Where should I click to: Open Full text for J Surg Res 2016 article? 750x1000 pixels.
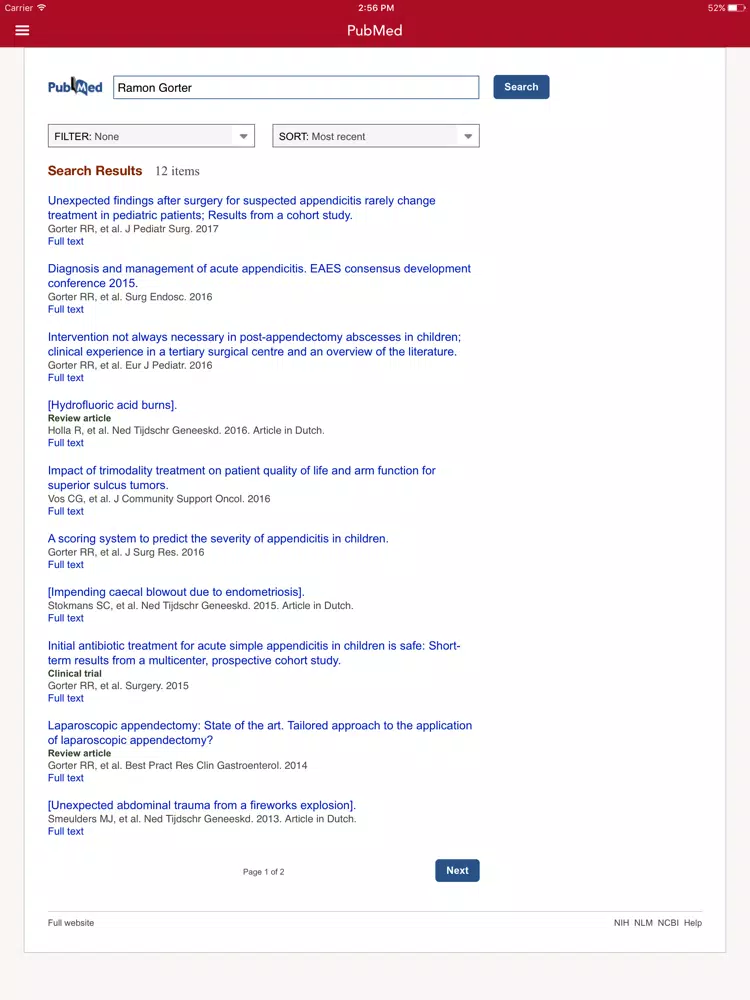(x=66, y=564)
